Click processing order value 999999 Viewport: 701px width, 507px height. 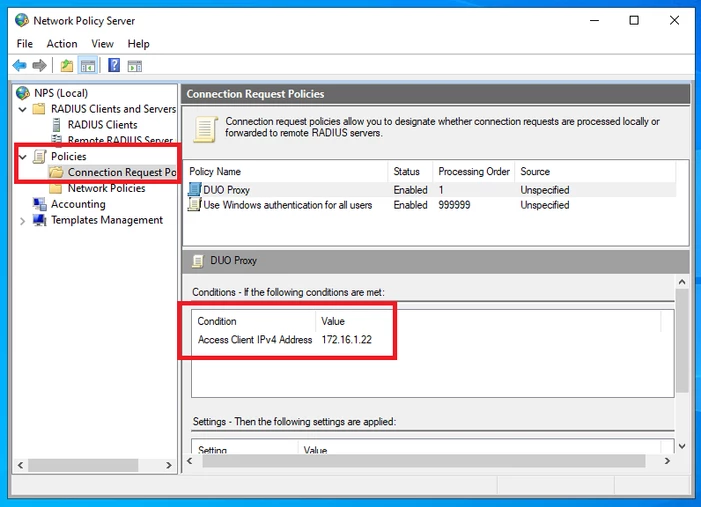coord(454,205)
